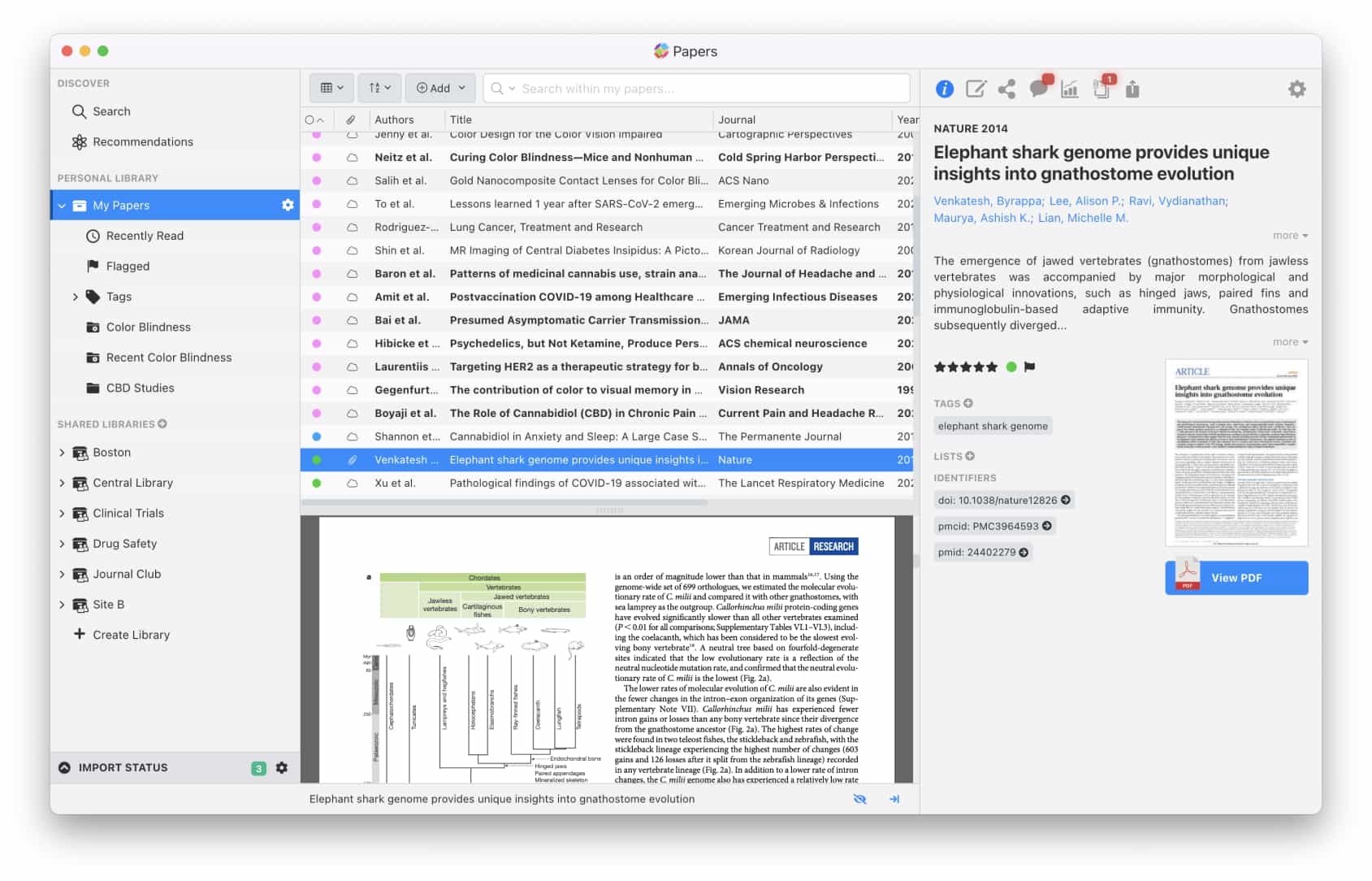Open the pmcid: PMC3964593 link
The width and height of the screenshot is (1372, 881).
[994, 527]
